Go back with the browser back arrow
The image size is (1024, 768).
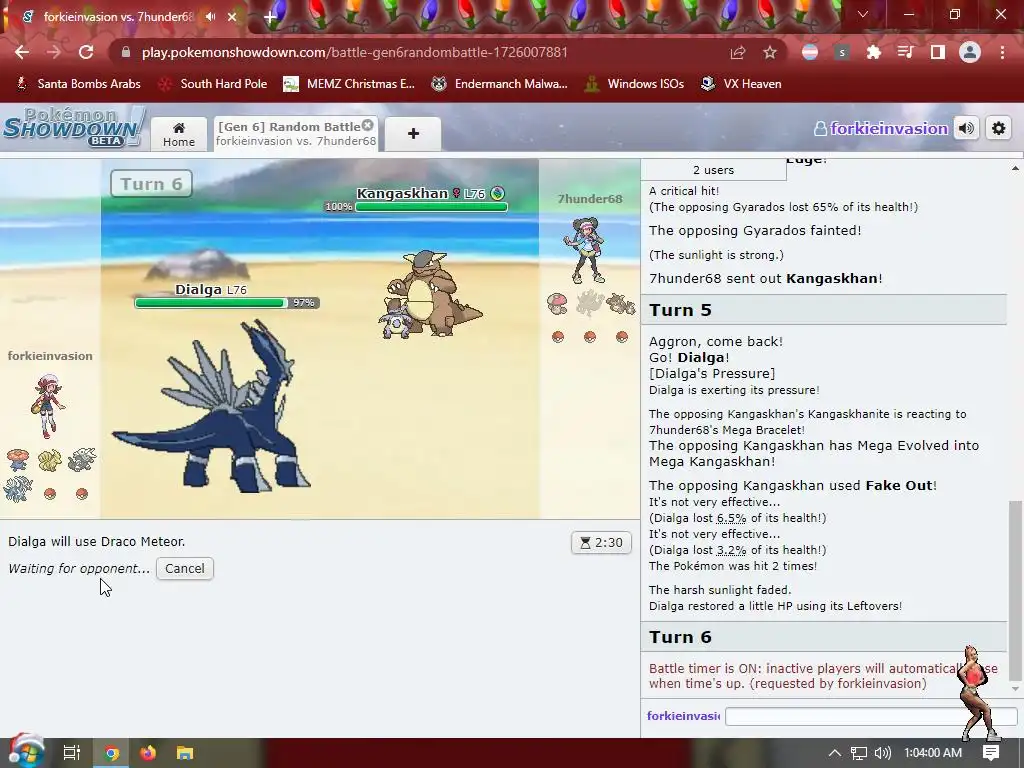pos(22,52)
